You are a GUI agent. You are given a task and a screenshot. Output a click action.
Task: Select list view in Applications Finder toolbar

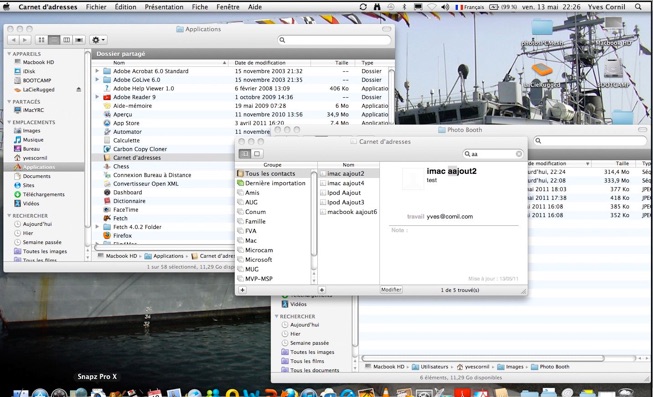(x=54, y=40)
